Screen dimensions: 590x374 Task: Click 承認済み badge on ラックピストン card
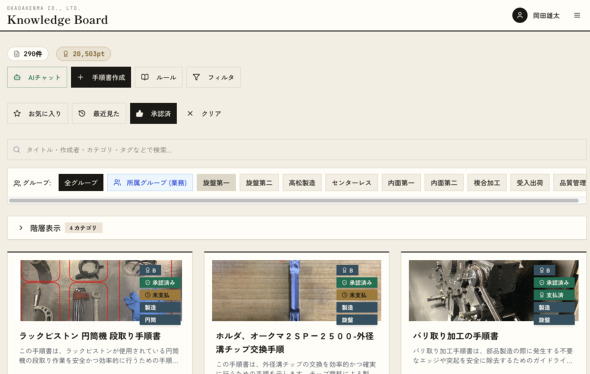160,283
